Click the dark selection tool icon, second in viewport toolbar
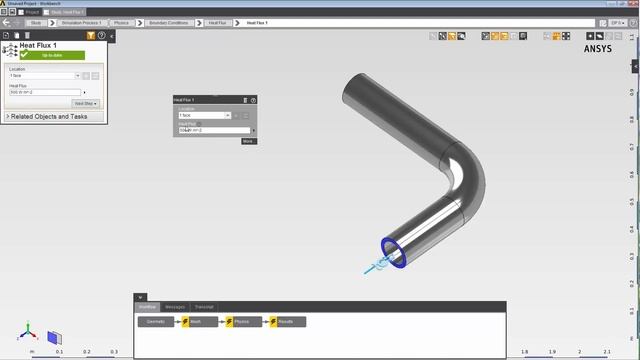This screenshot has width=640, height=360. coord(442,36)
